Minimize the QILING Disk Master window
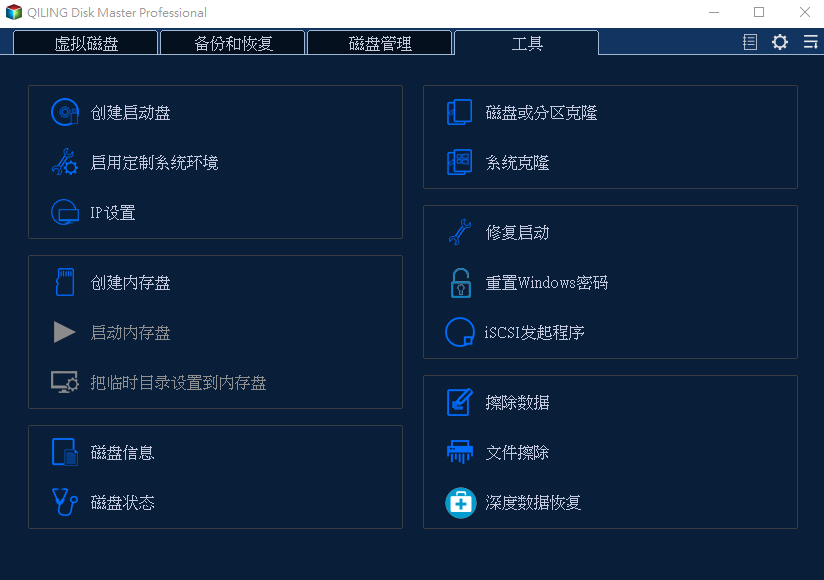 714,12
